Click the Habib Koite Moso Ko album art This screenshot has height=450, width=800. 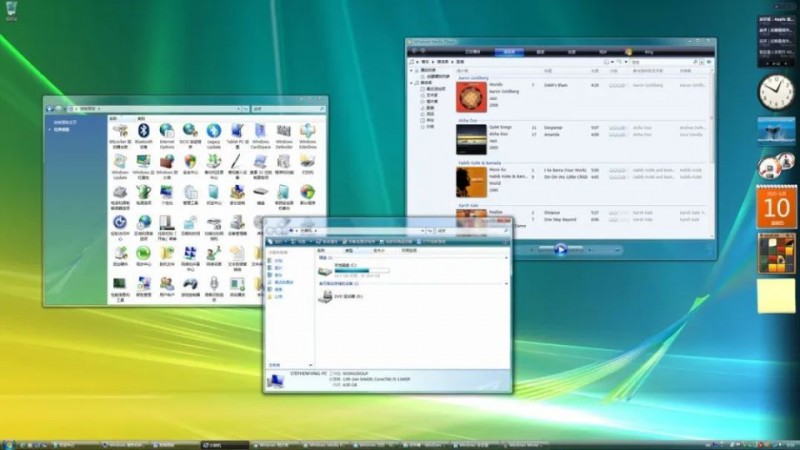(471, 181)
